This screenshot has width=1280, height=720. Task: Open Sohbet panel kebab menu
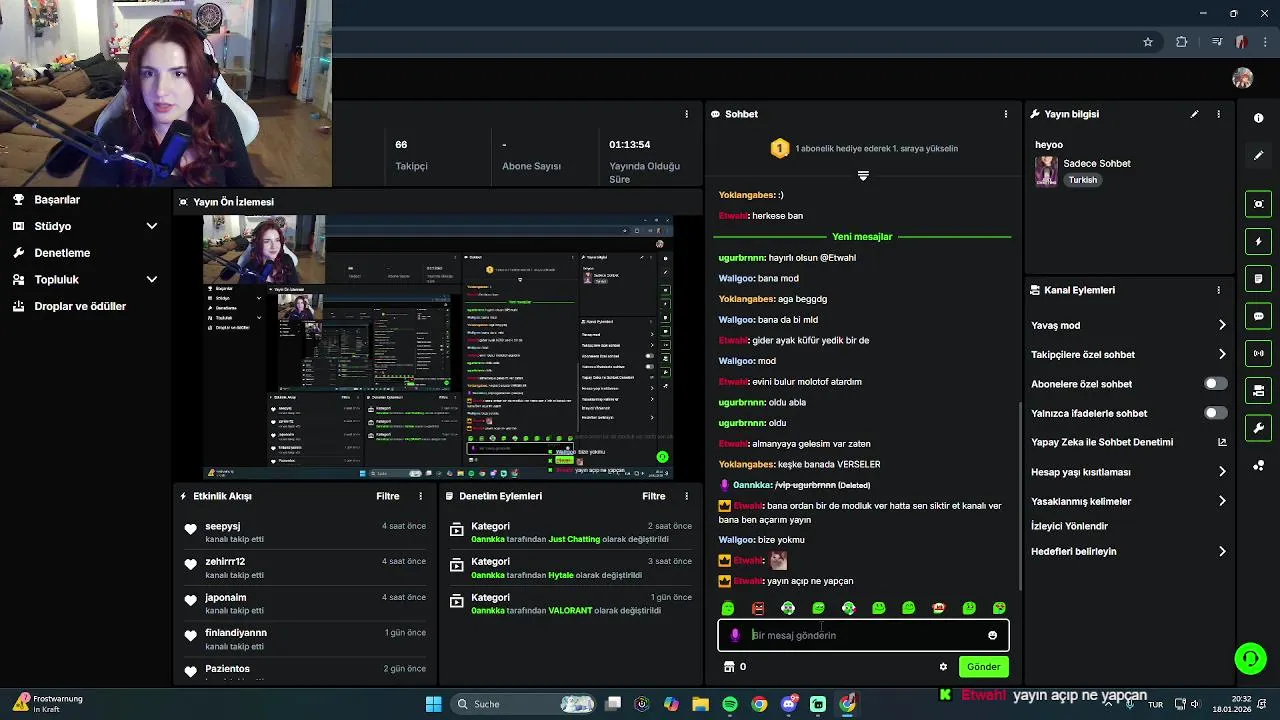point(1006,114)
